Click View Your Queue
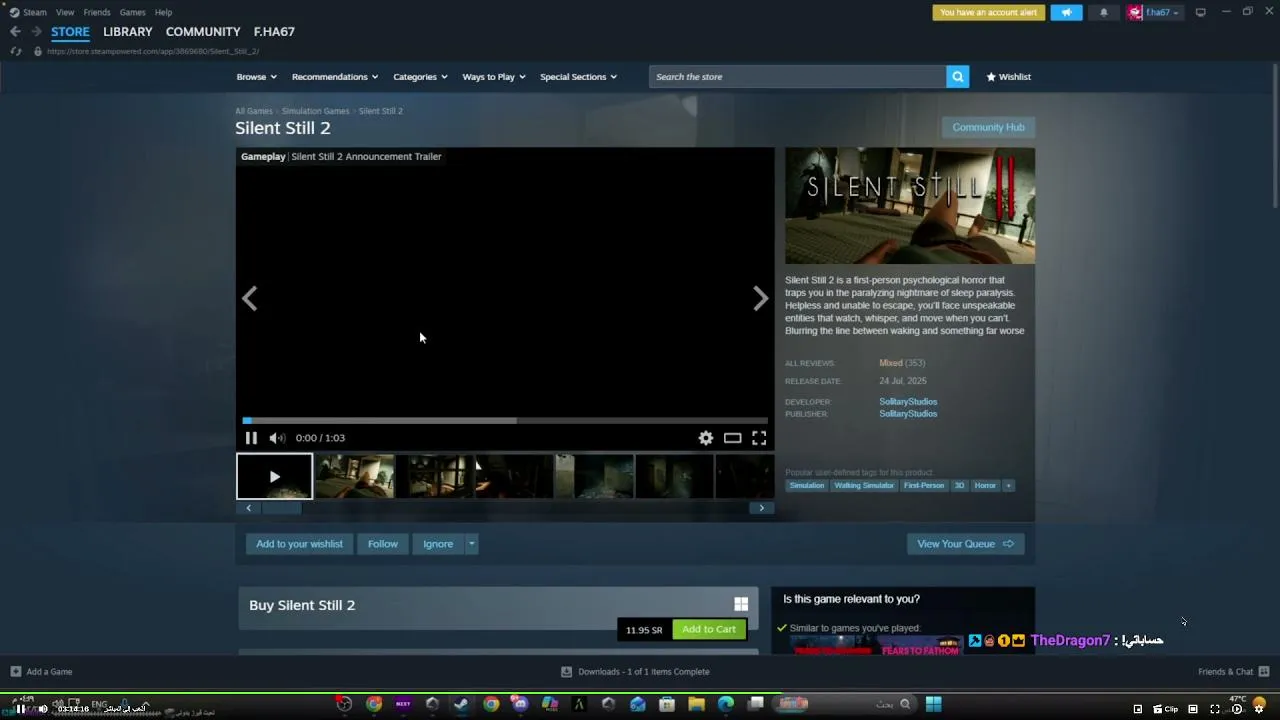Screen dimensions: 1280x720 click(965, 544)
